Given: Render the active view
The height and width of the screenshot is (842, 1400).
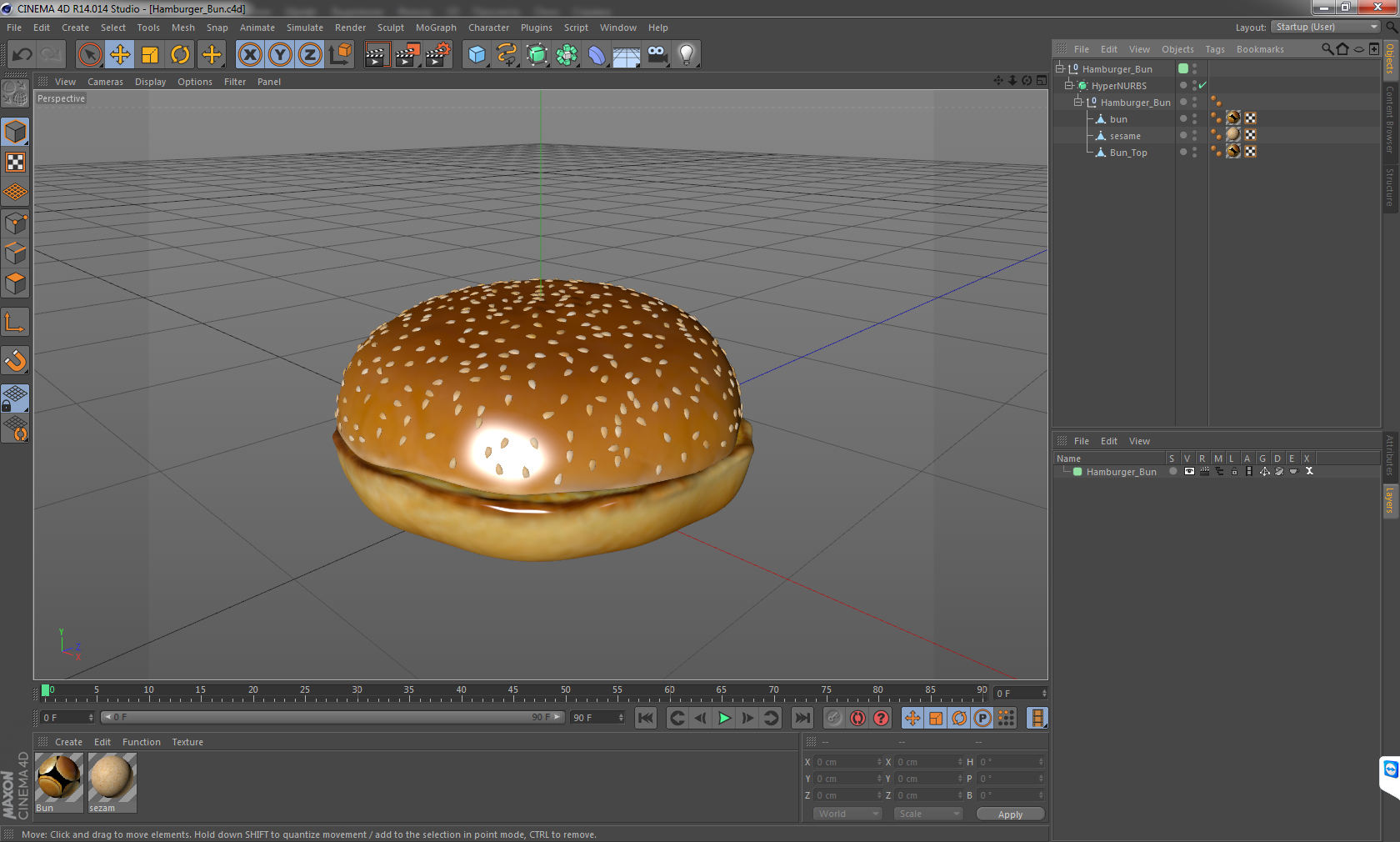Looking at the screenshot, I should (377, 55).
